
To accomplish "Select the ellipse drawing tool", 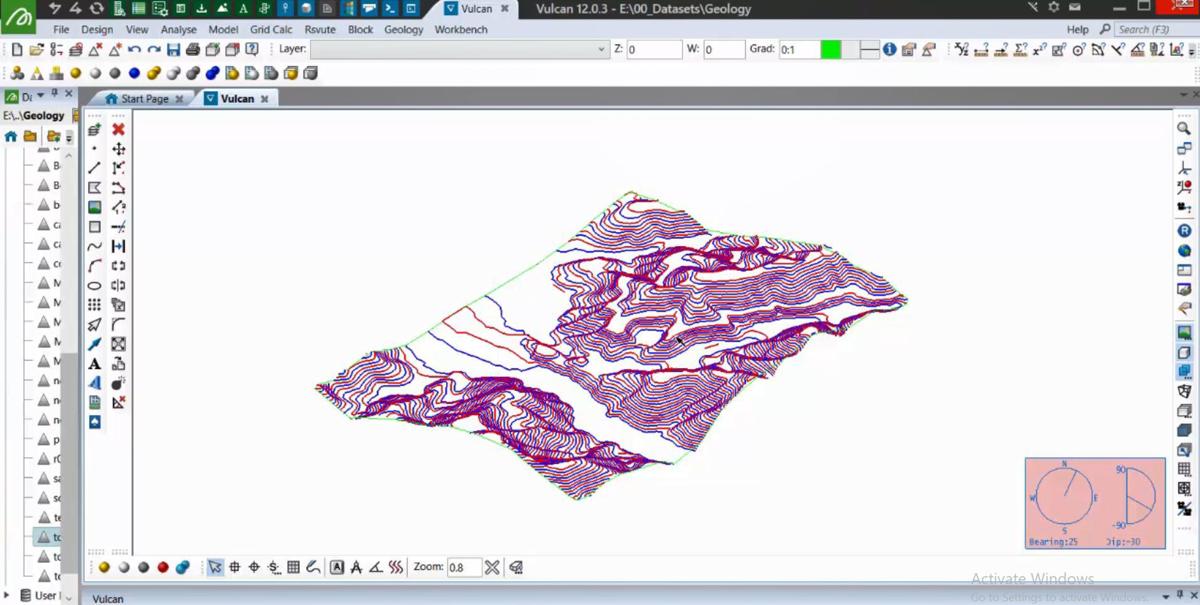I will pyautogui.click(x=94, y=286).
